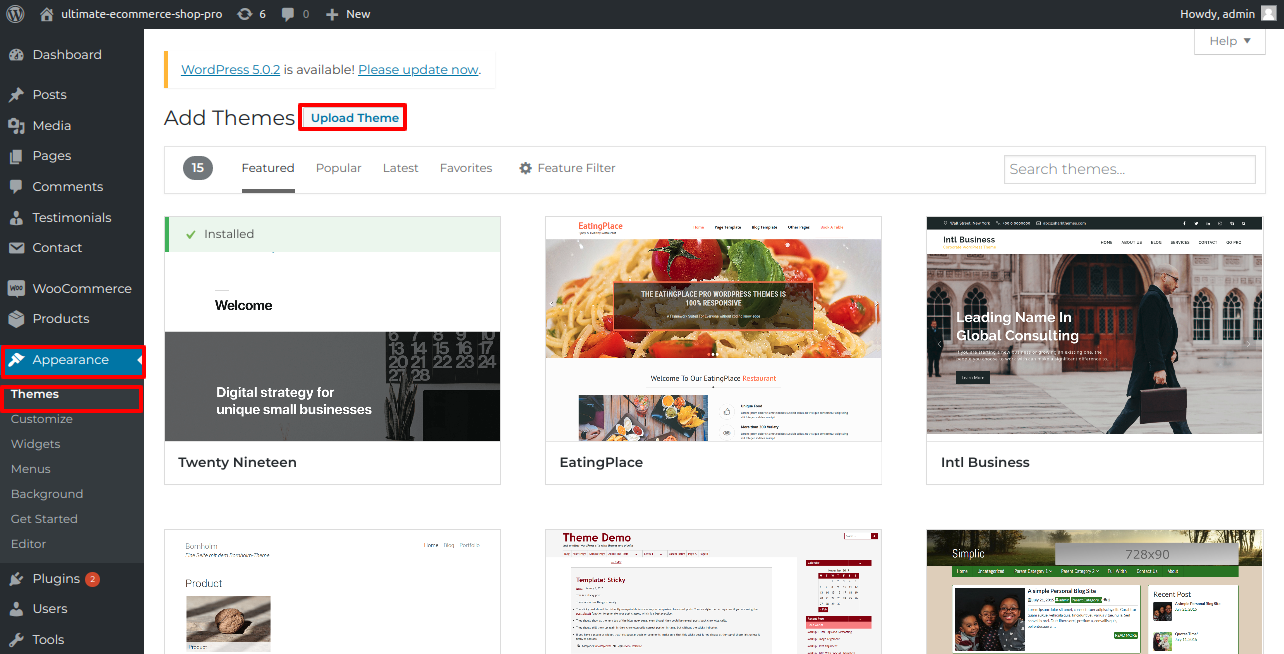This screenshot has height=654, width=1284.
Task: Click the theme count badge showing 15
Action: [198, 168]
